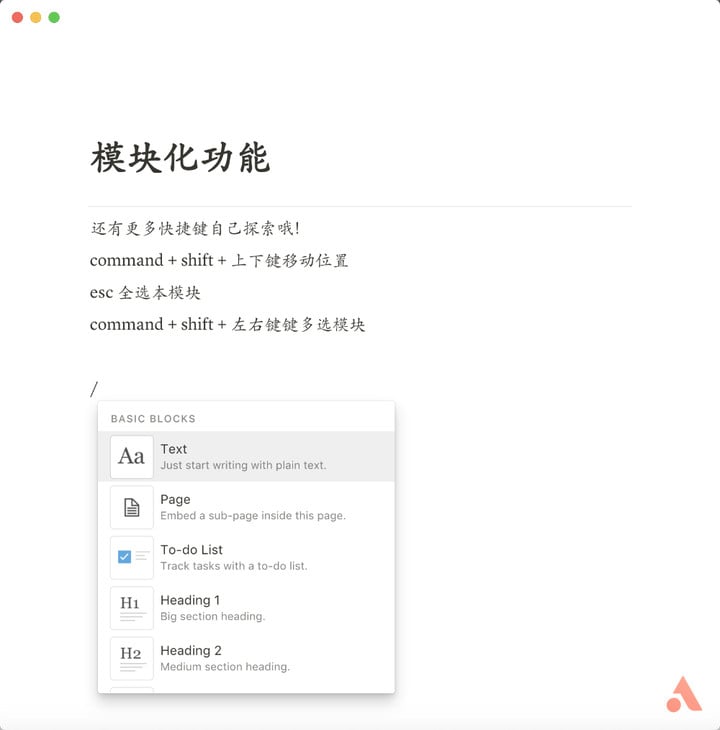Click the line about 左右键键多选模块
The height and width of the screenshot is (730, 720).
click(227, 324)
